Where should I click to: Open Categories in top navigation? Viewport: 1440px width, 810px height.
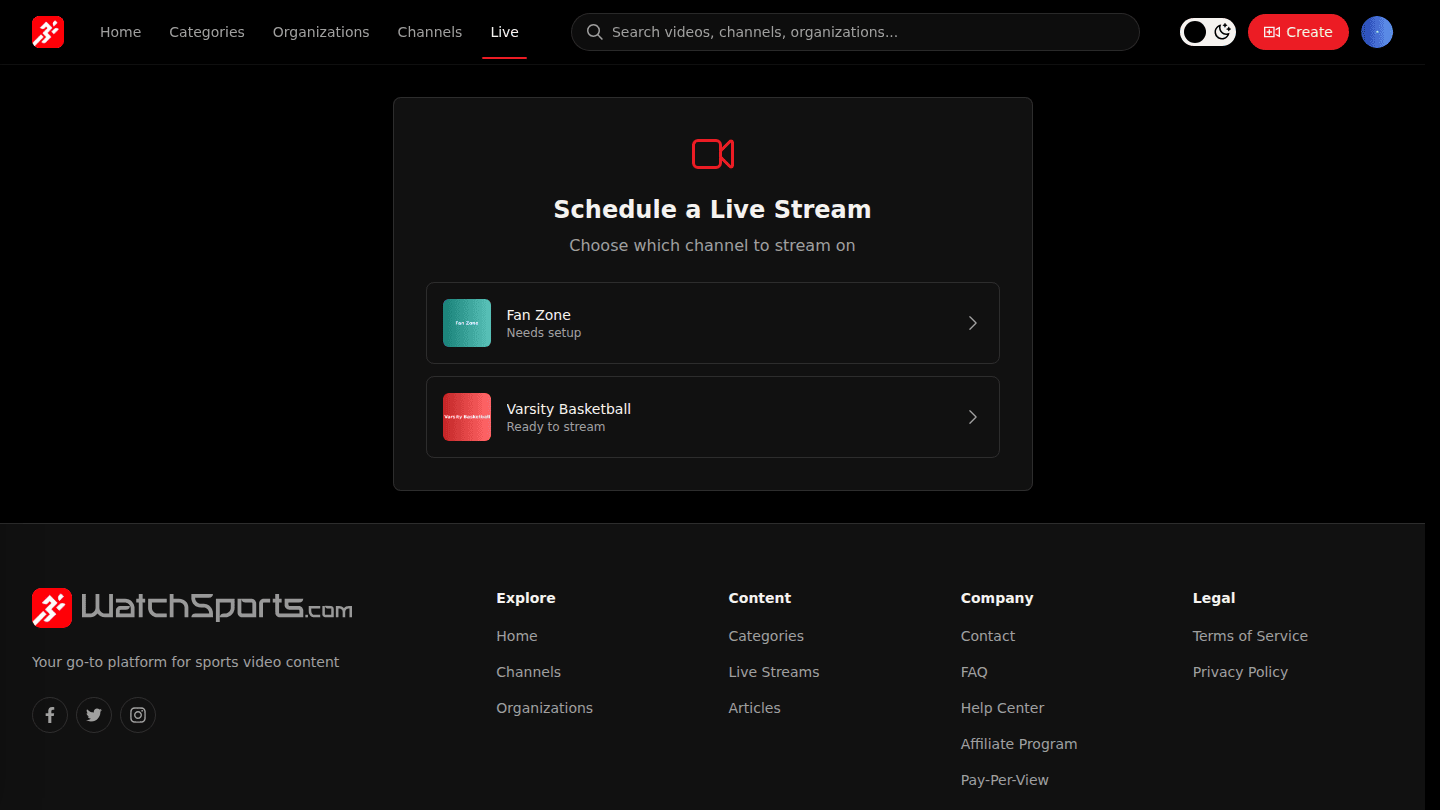(x=207, y=32)
